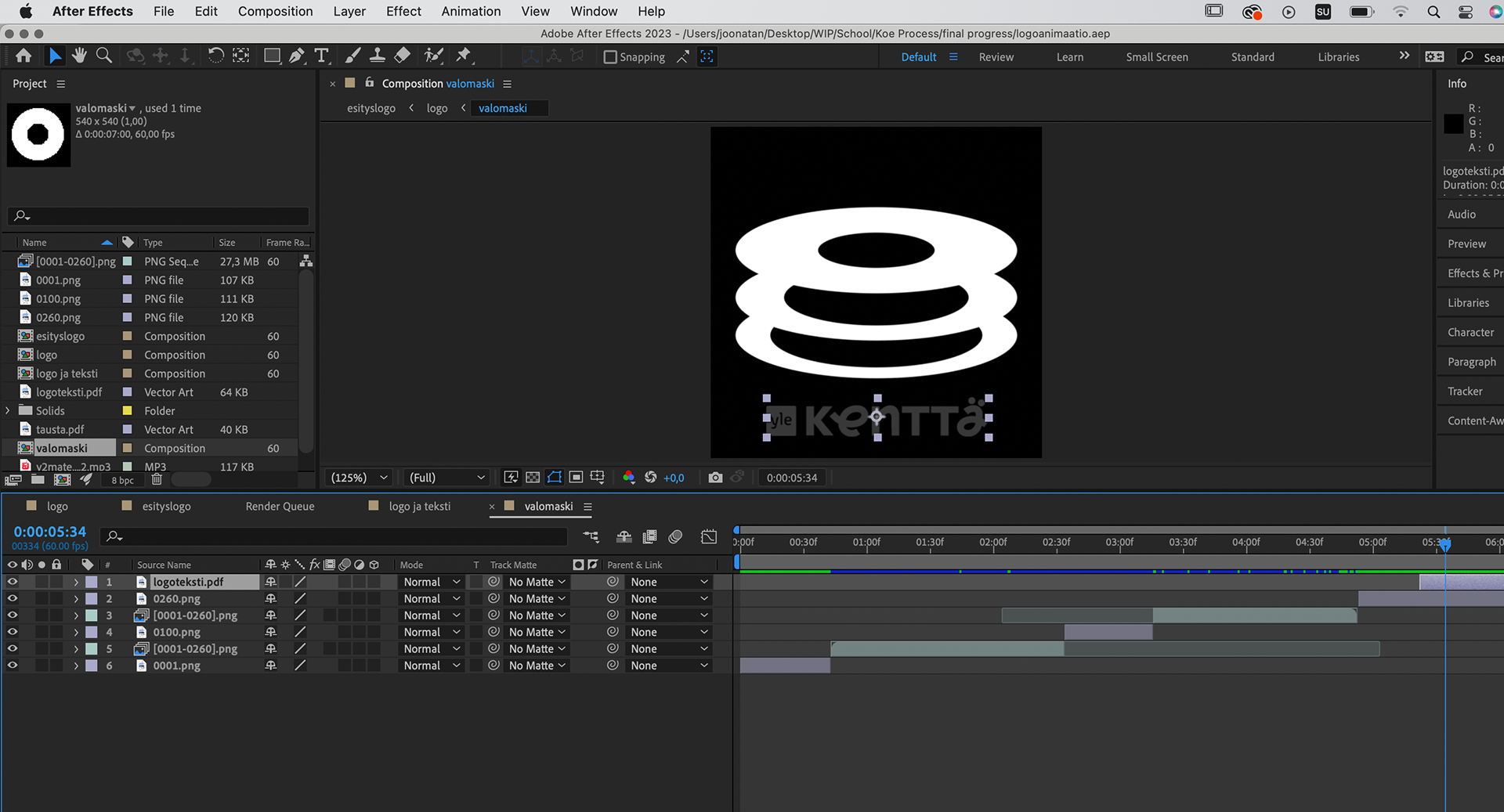Open the Animation menu
The height and width of the screenshot is (812, 1504).
point(471,11)
